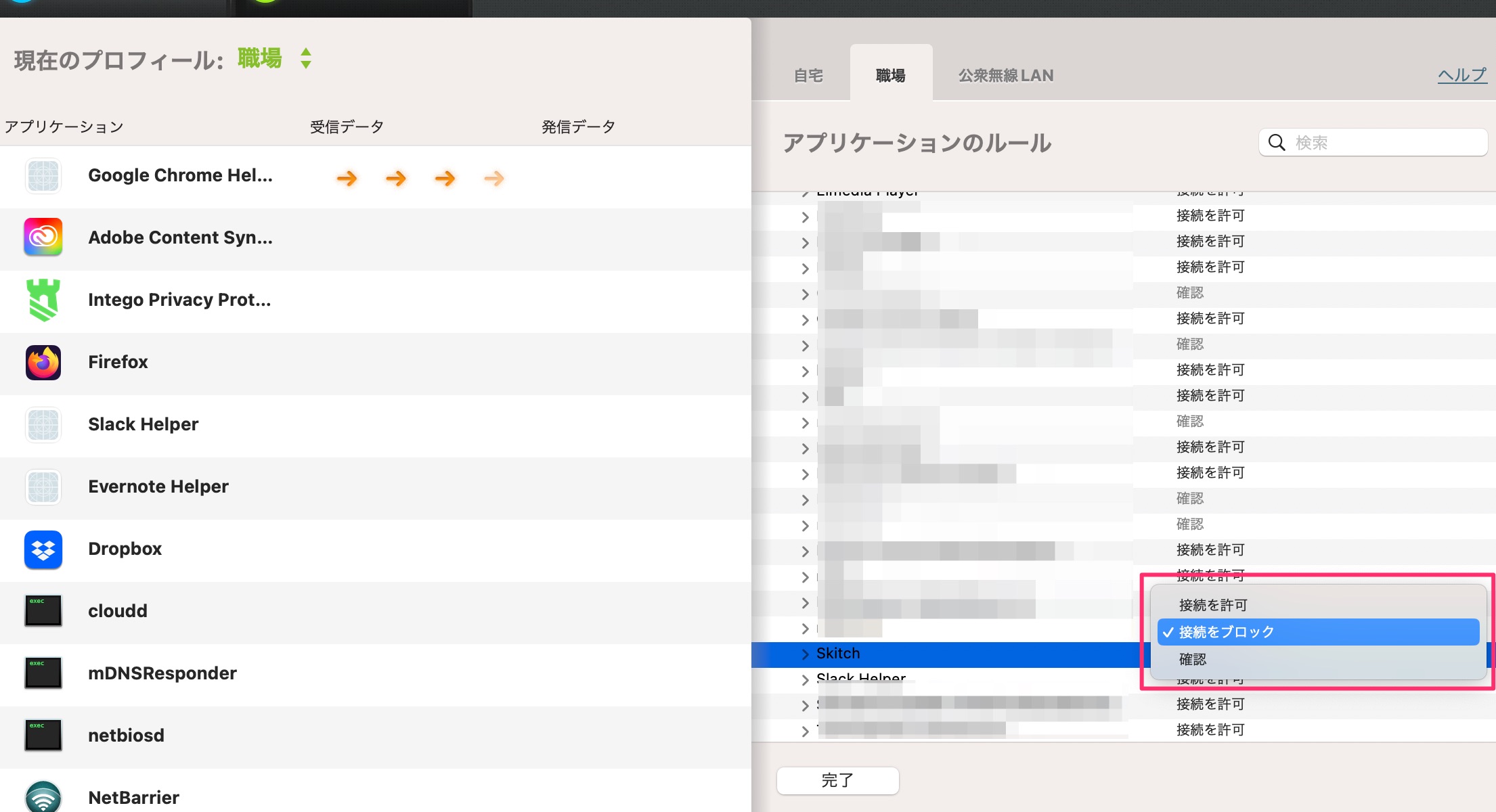The image size is (1496, 812).
Task: Click the アプリケーション column header
Action: (64, 127)
